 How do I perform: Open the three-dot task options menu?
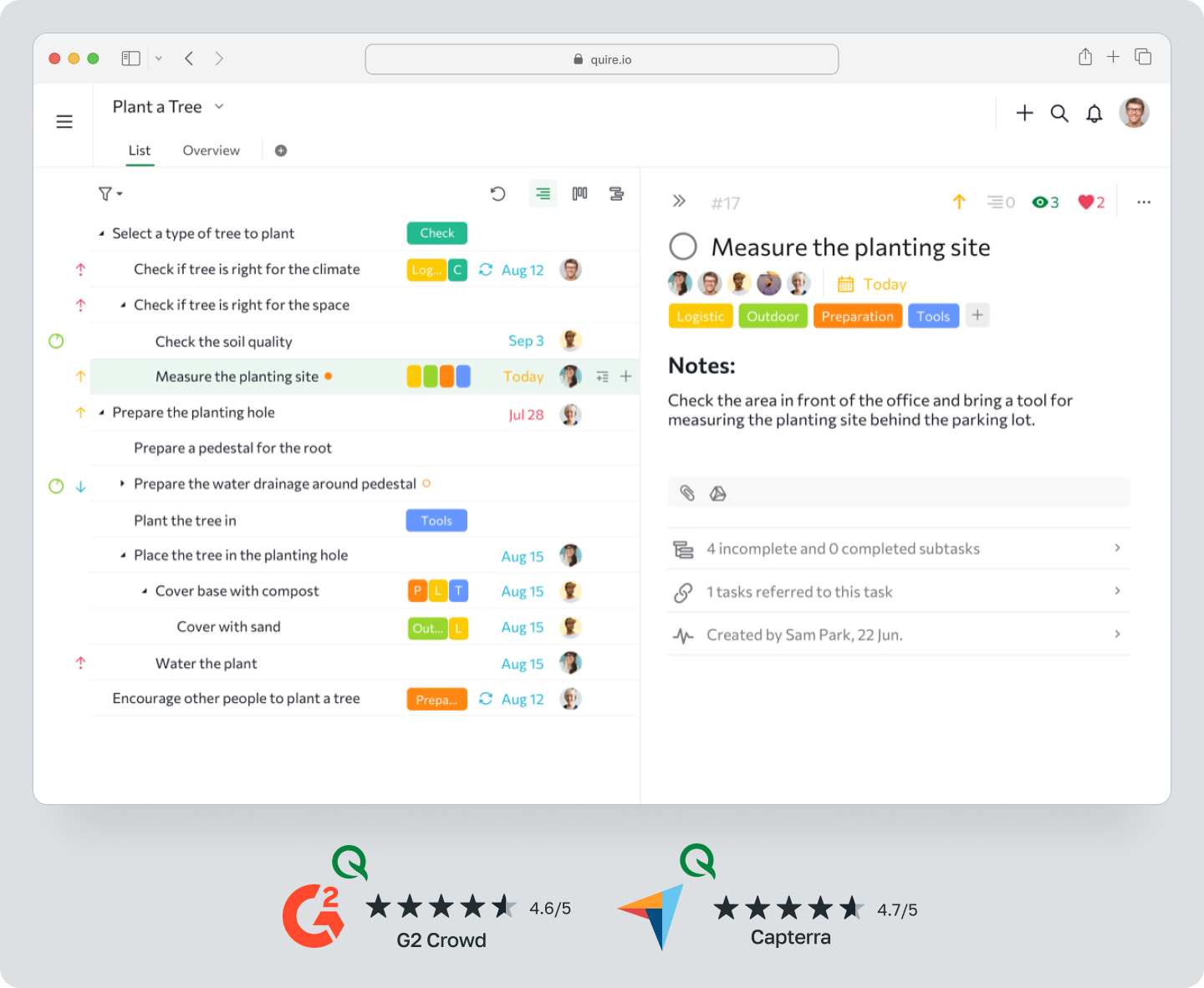pos(1144,201)
